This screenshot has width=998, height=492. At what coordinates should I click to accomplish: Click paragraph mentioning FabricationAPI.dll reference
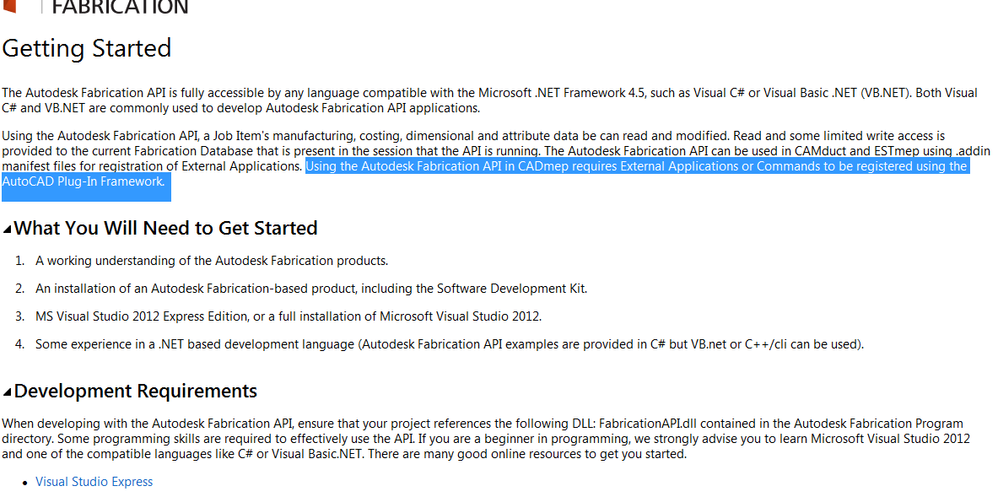click(x=486, y=439)
